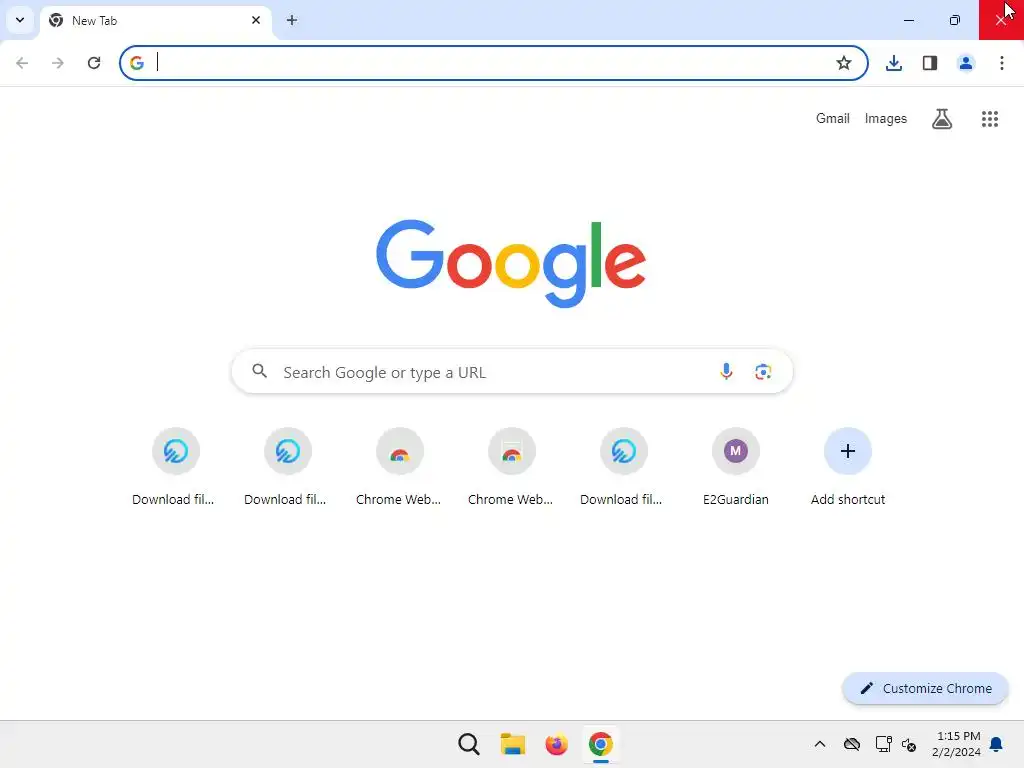Image resolution: width=1024 pixels, height=768 pixels.
Task: Open a new tab with plus button
Action: tap(292, 20)
